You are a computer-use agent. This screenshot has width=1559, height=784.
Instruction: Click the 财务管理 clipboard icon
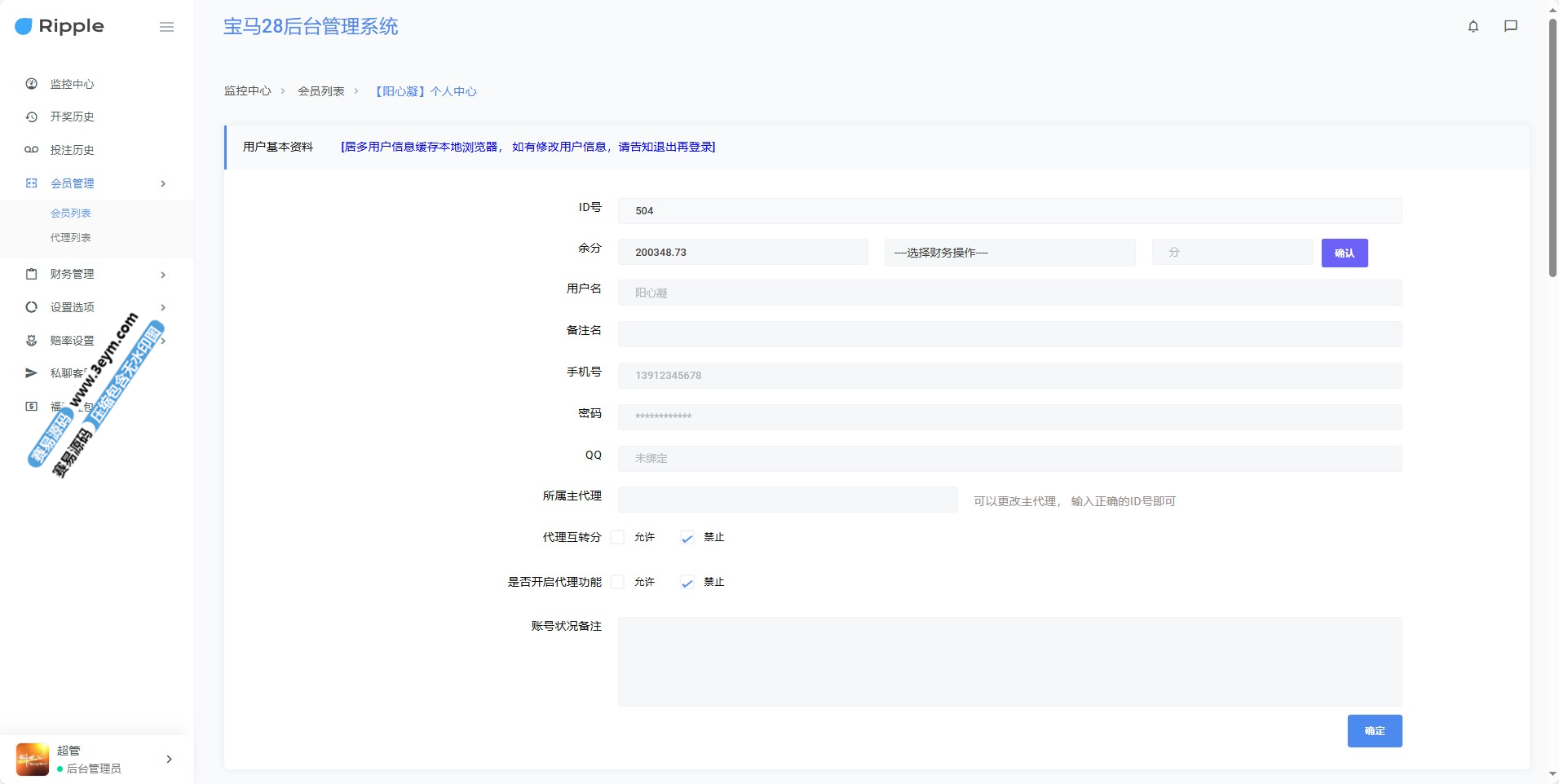click(32, 274)
